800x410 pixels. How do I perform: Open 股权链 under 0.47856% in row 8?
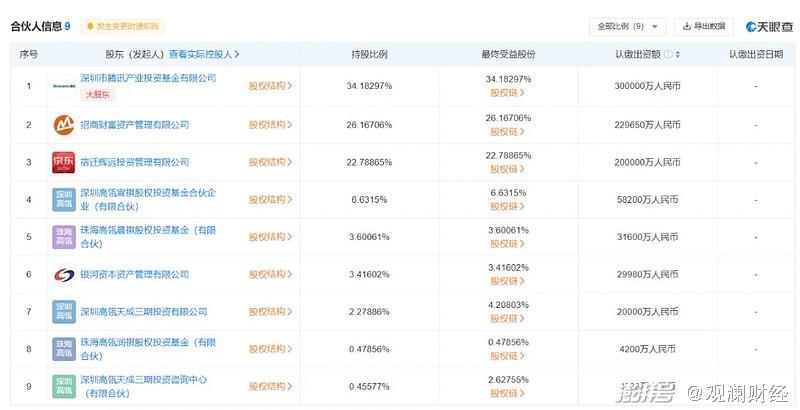coord(508,356)
